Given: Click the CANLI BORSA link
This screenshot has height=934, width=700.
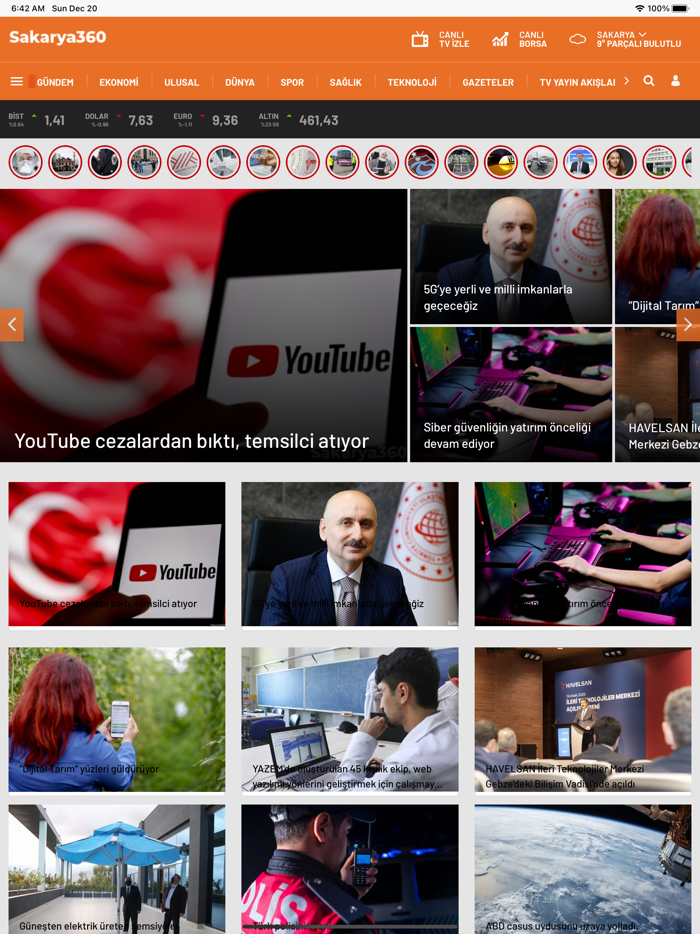Looking at the screenshot, I should (533, 39).
